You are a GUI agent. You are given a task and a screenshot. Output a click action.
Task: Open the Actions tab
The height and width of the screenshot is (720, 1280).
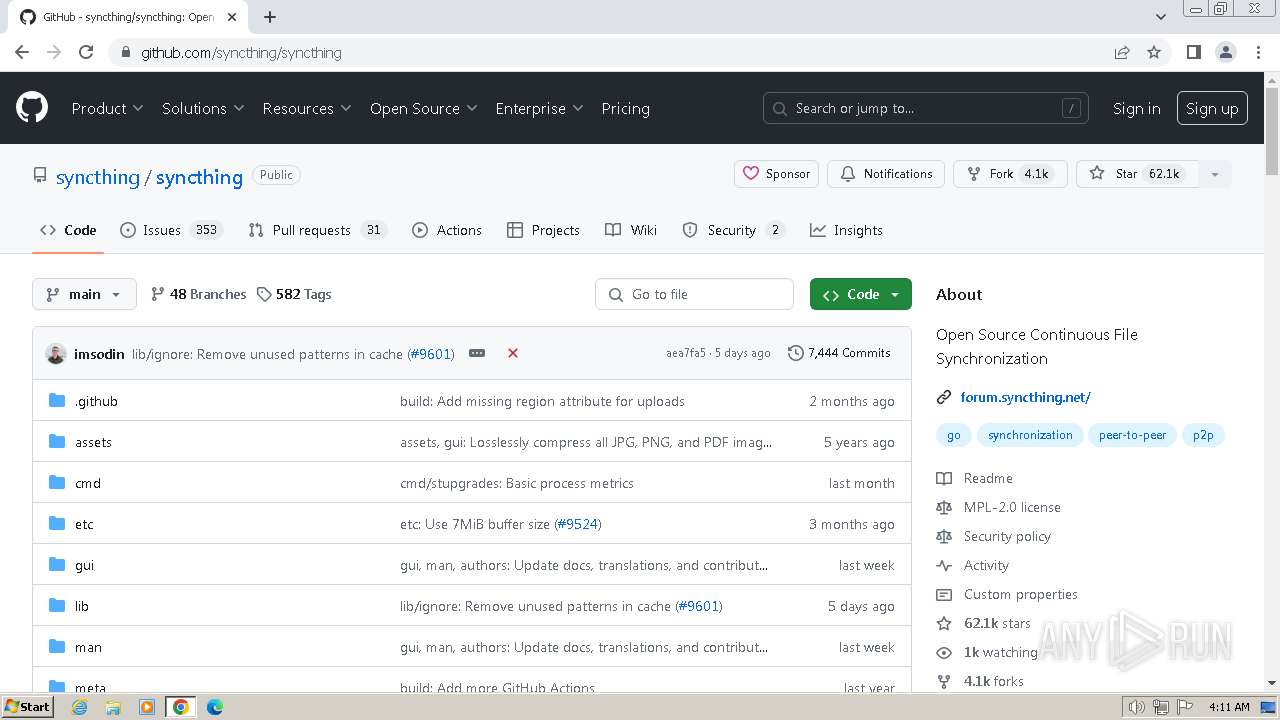tap(447, 230)
